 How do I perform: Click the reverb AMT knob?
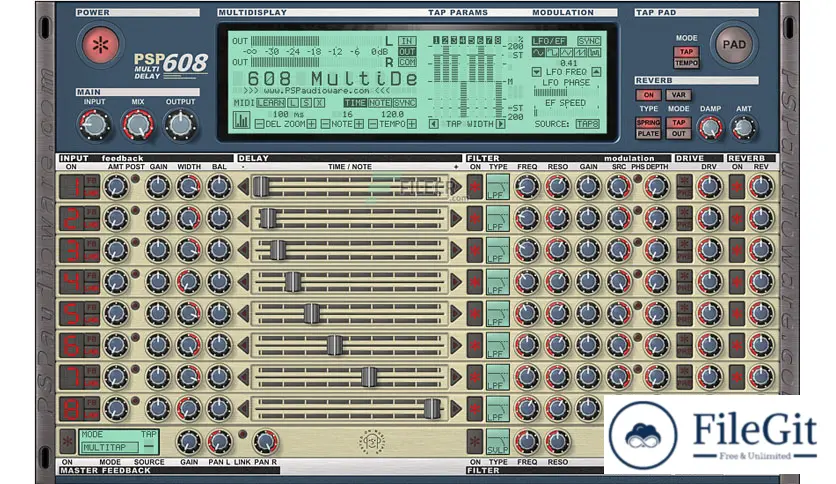(743, 128)
